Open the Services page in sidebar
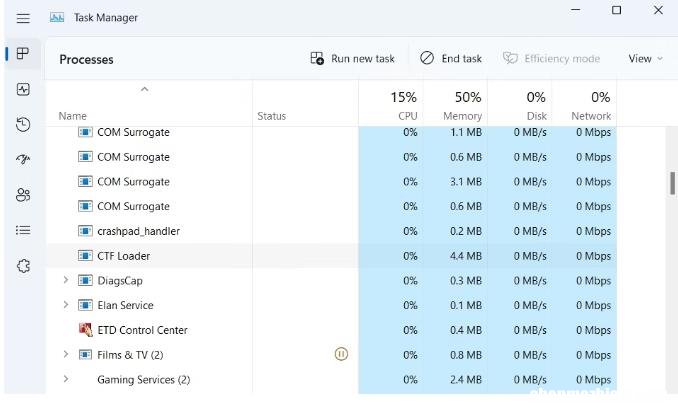Viewport: 678px width, 411px height. (23, 265)
